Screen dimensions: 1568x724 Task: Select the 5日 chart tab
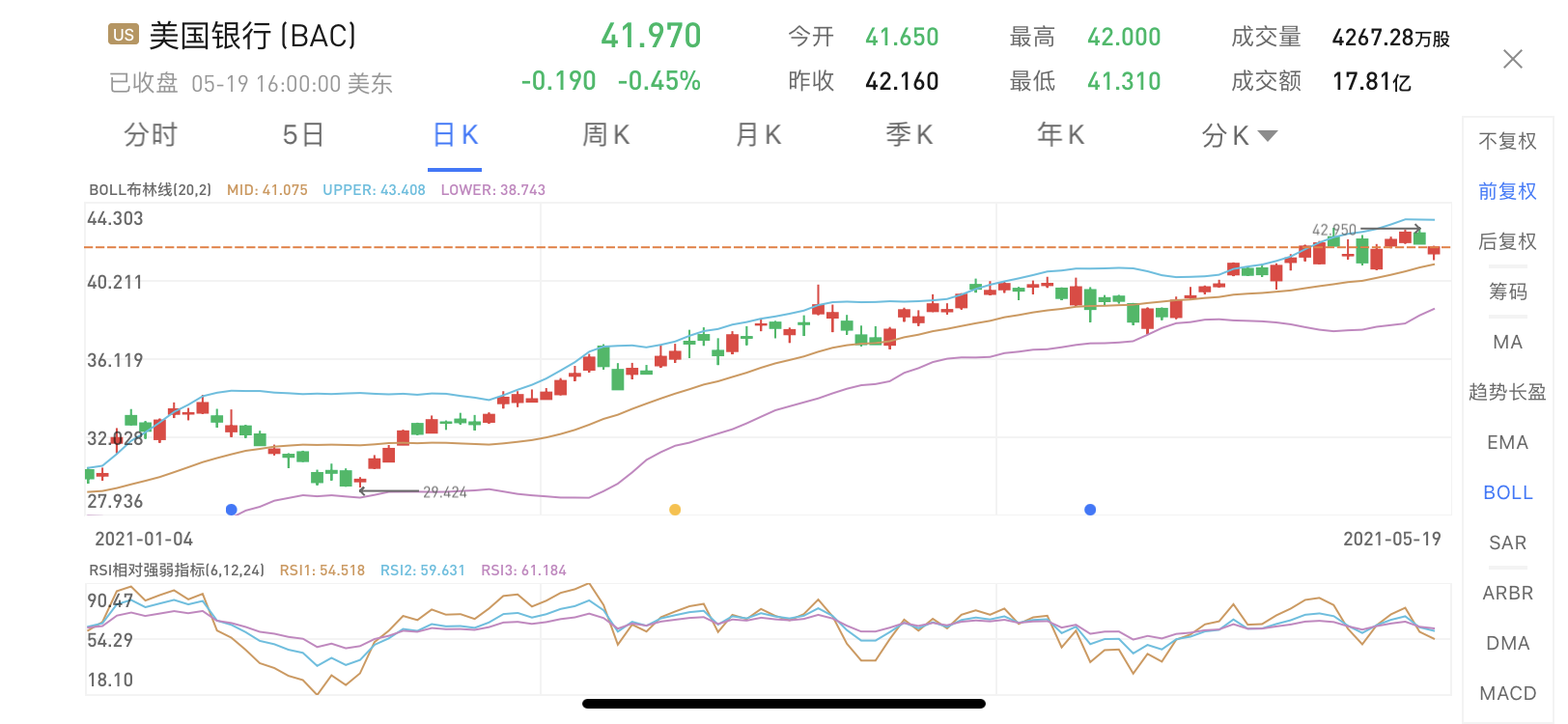[x=303, y=135]
